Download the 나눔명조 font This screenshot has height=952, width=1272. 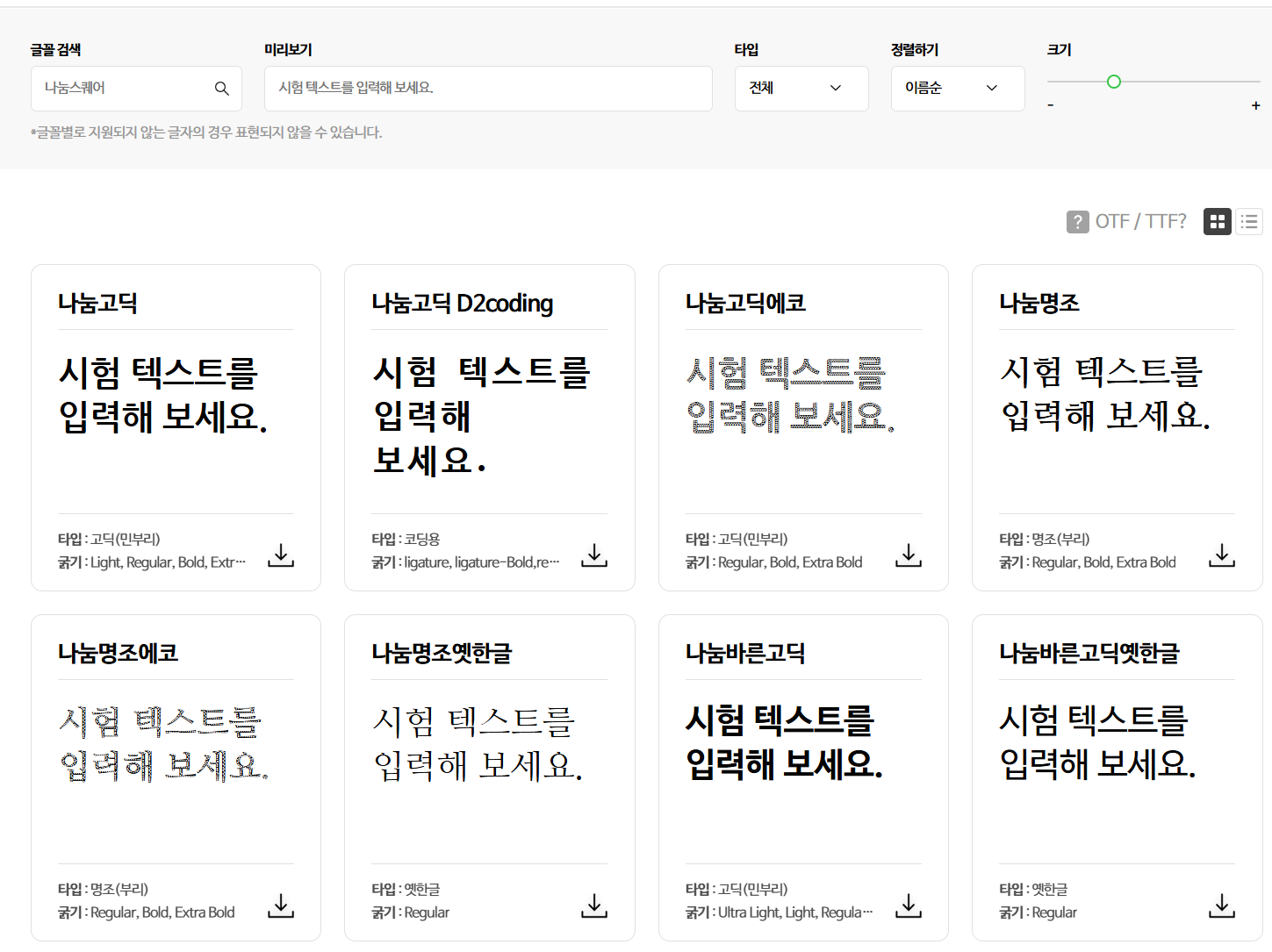(1222, 555)
